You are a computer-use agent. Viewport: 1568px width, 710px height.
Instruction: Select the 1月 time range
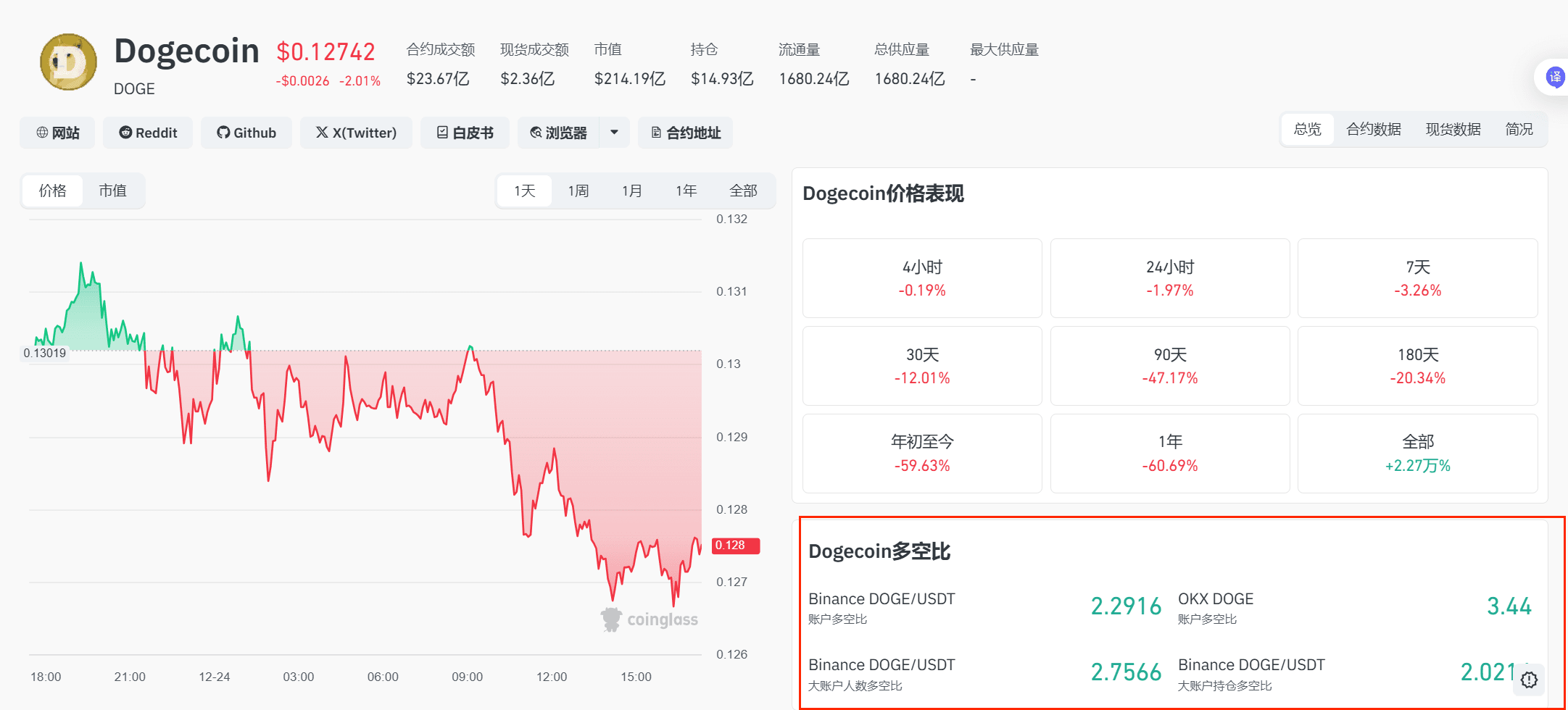point(632,191)
